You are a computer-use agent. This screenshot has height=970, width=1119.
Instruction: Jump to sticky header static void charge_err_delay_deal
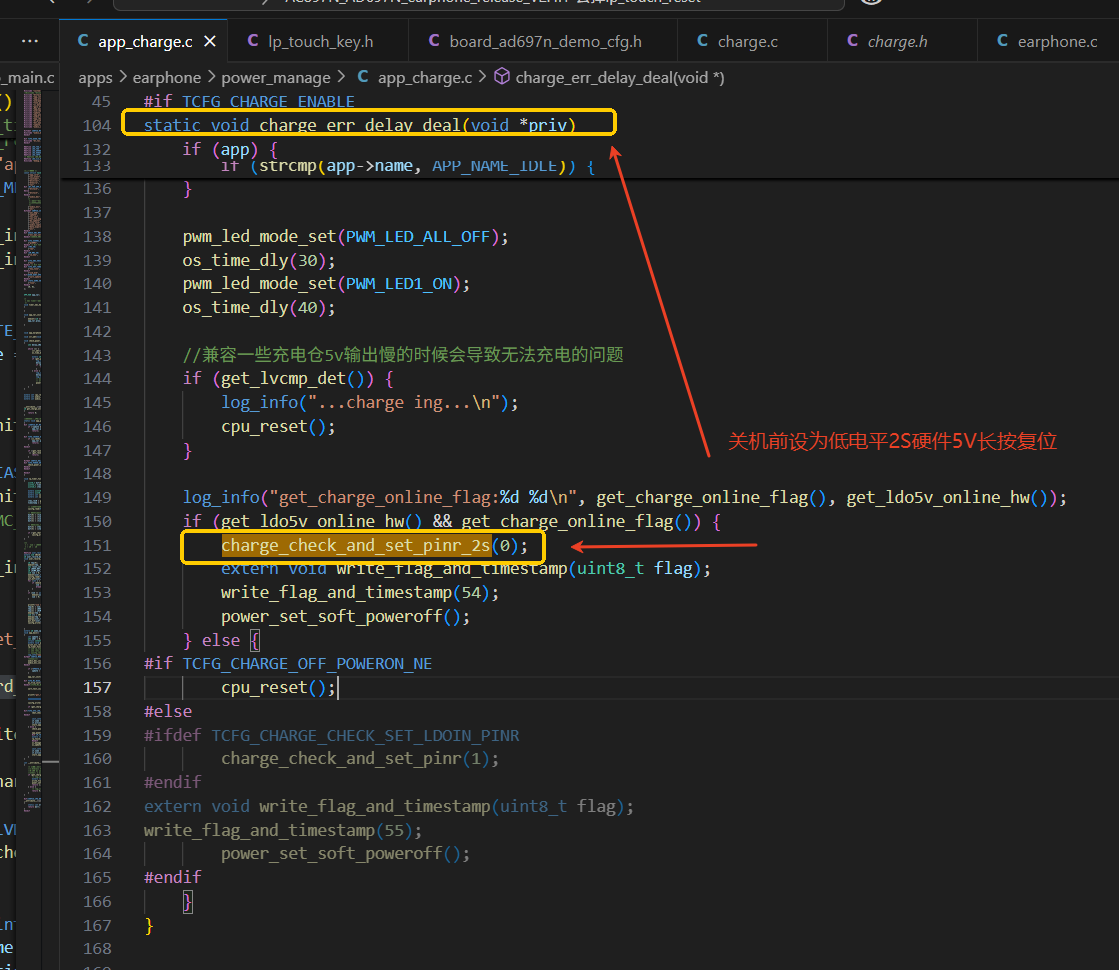point(360,126)
